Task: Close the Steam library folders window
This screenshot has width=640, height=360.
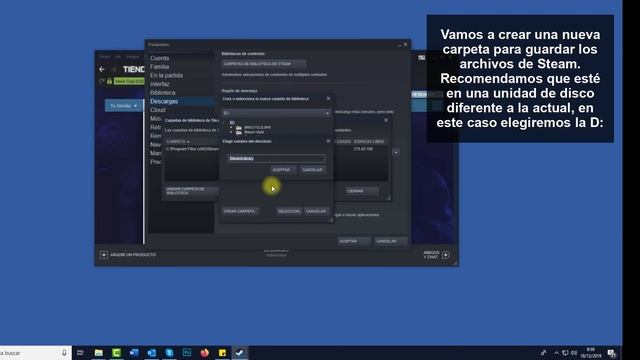Action: tap(386, 120)
